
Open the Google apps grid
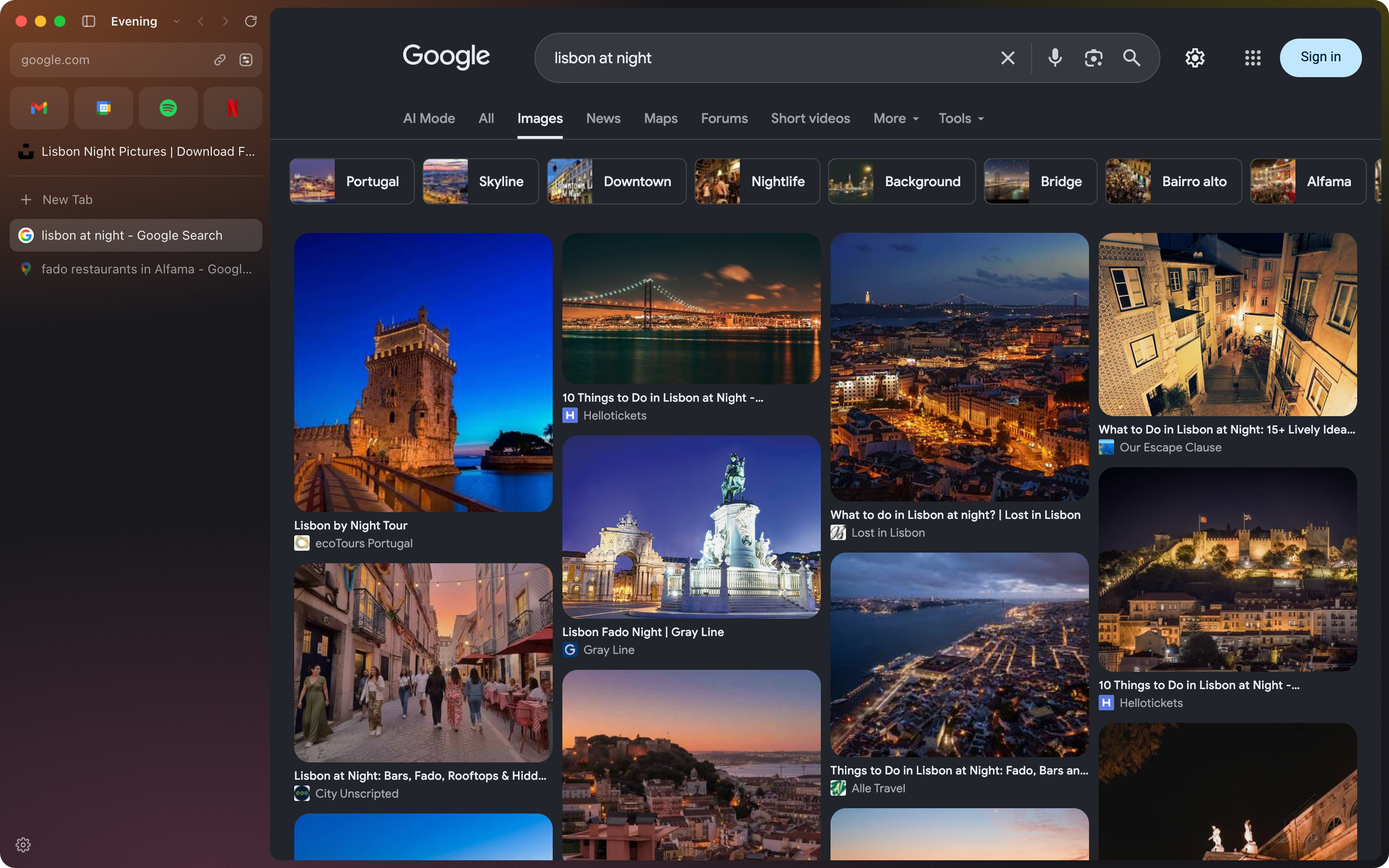coord(1253,58)
